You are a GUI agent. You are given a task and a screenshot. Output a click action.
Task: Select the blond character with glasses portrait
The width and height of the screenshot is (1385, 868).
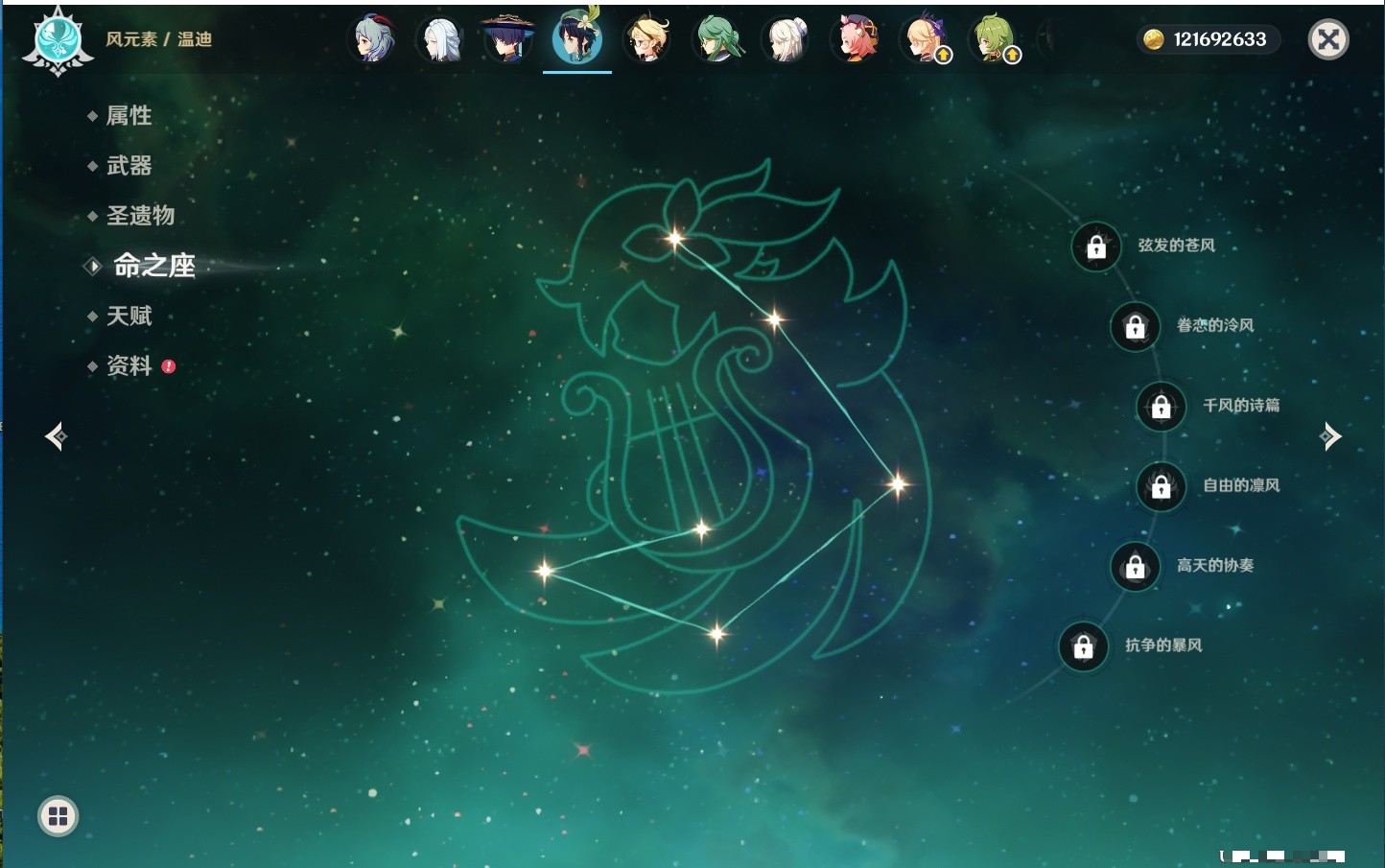(x=647, y=39)
